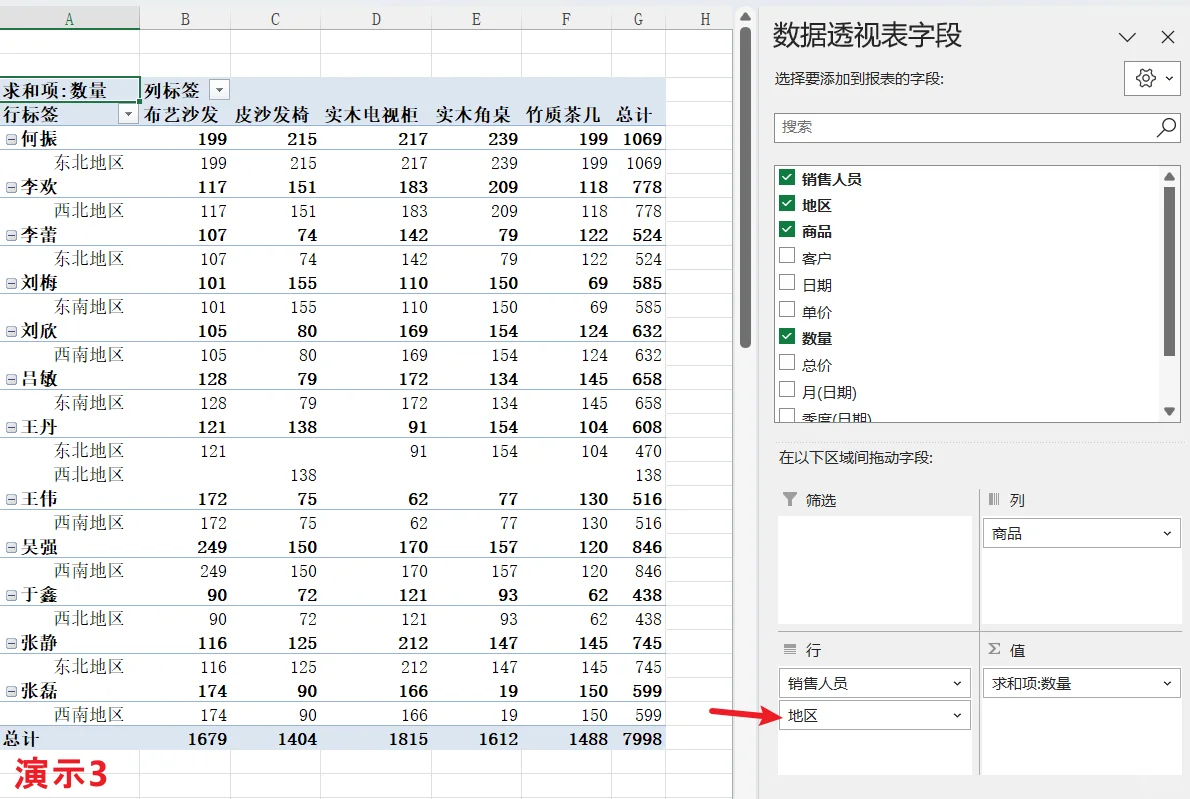Open the 行标签 filter dropdown

point(128,115)
